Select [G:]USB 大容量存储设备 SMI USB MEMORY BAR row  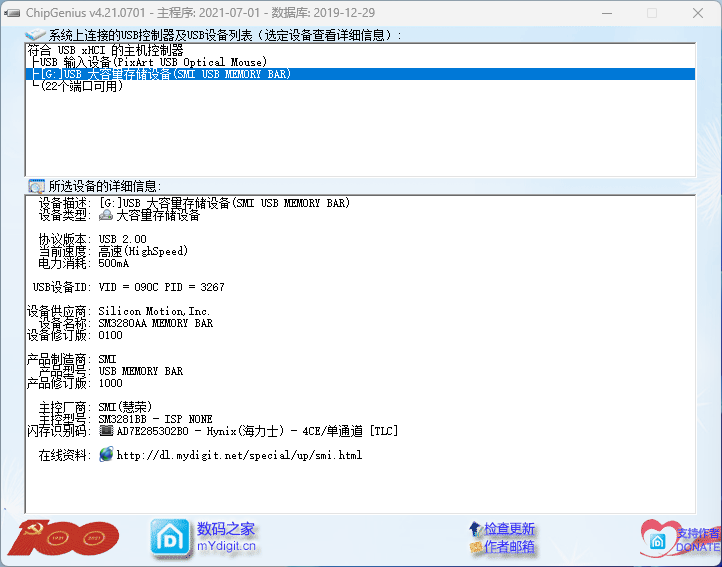[361, 74]
